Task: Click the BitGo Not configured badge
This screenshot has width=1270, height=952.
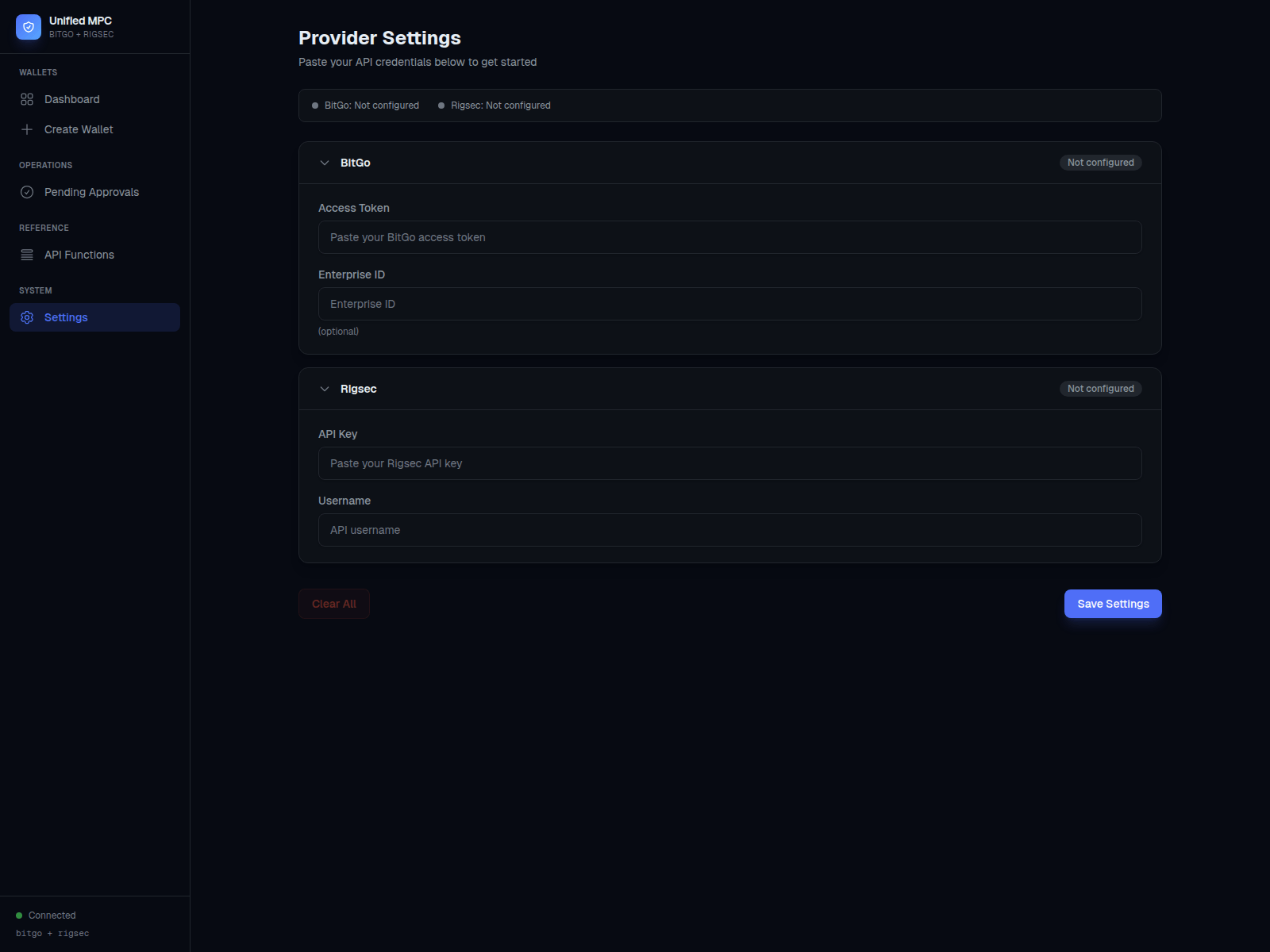Action: coord(1100,162)
